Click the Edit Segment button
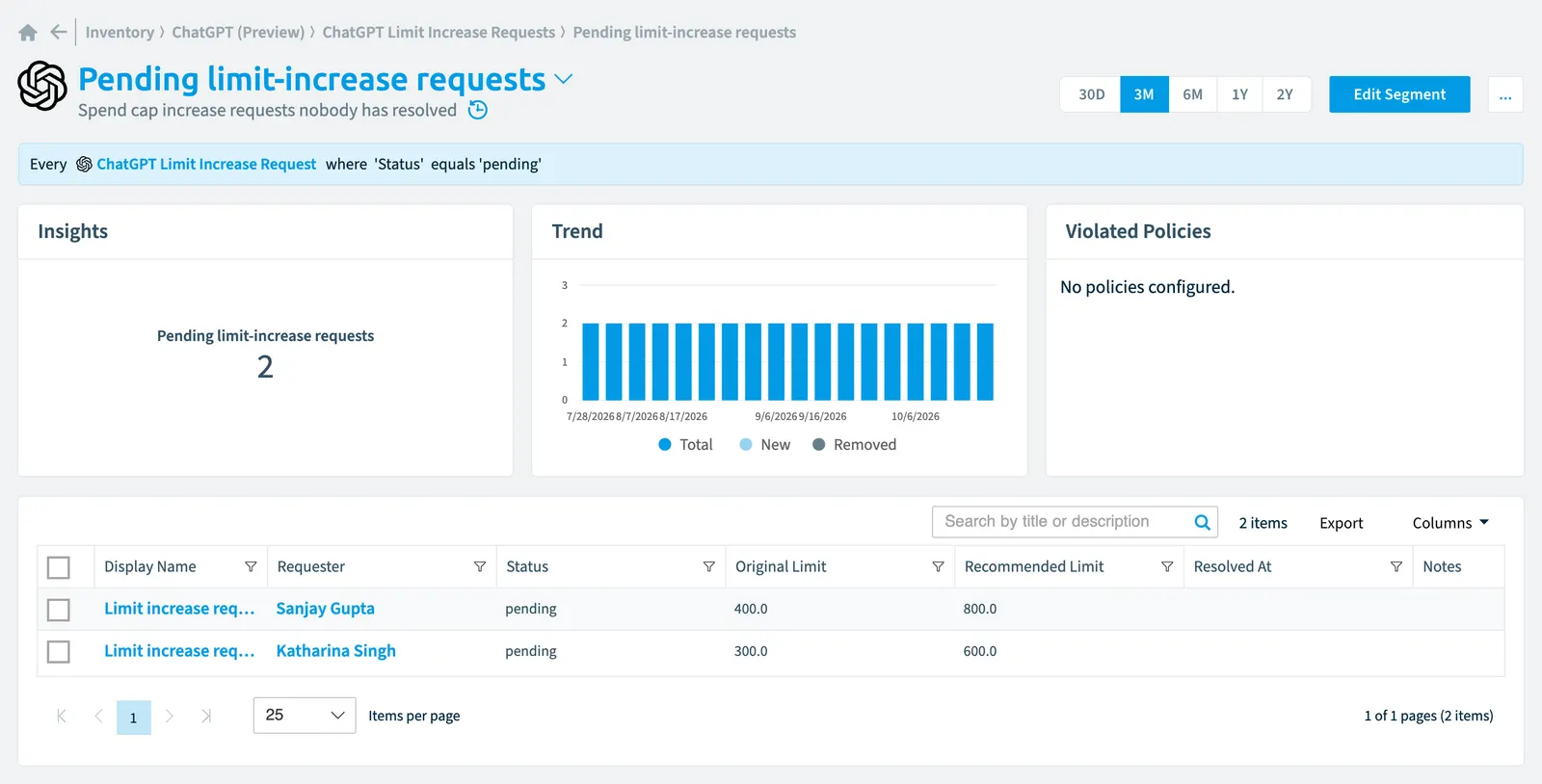The height and width of the screenshot is (784, 1542). click(1399, 94)
